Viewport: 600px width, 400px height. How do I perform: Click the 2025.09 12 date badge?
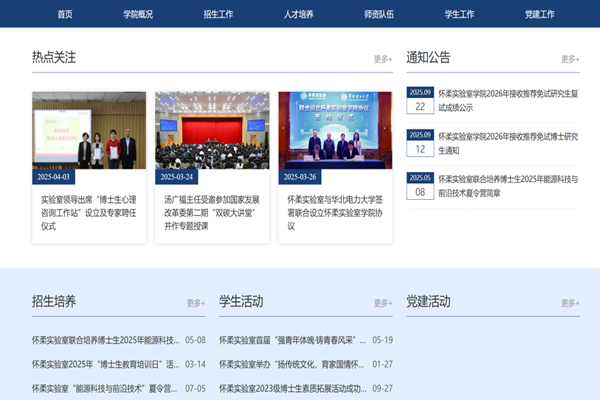click(420, 144)
